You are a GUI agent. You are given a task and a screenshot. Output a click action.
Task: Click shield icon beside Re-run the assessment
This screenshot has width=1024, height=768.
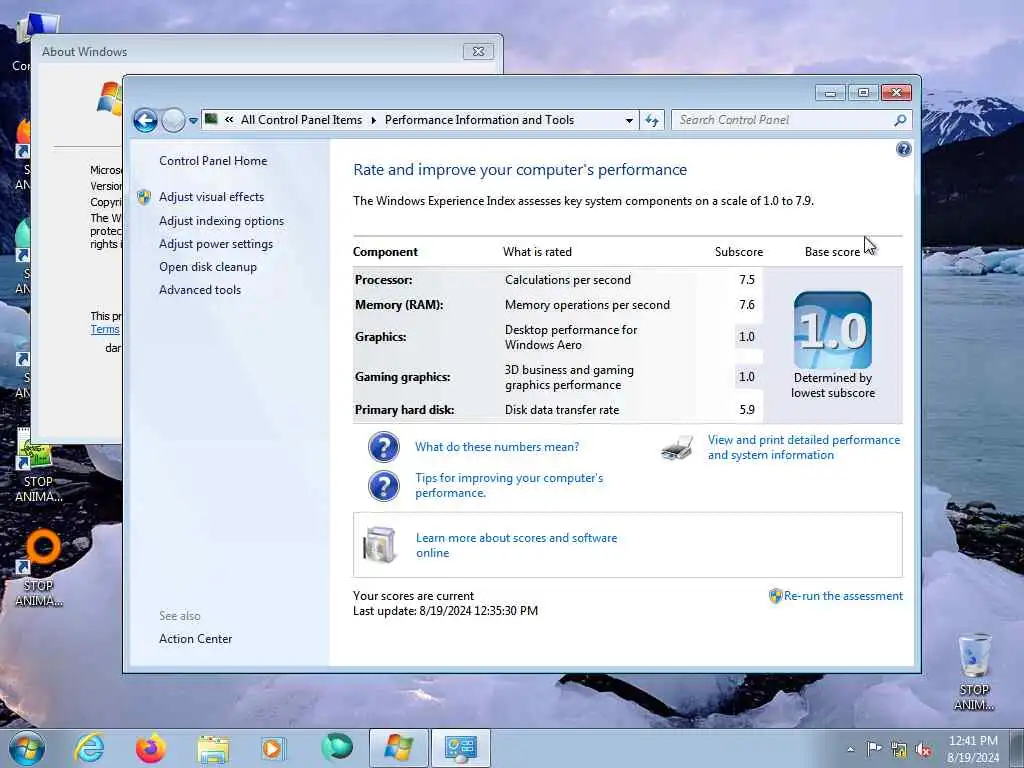[x=775, y=596]
